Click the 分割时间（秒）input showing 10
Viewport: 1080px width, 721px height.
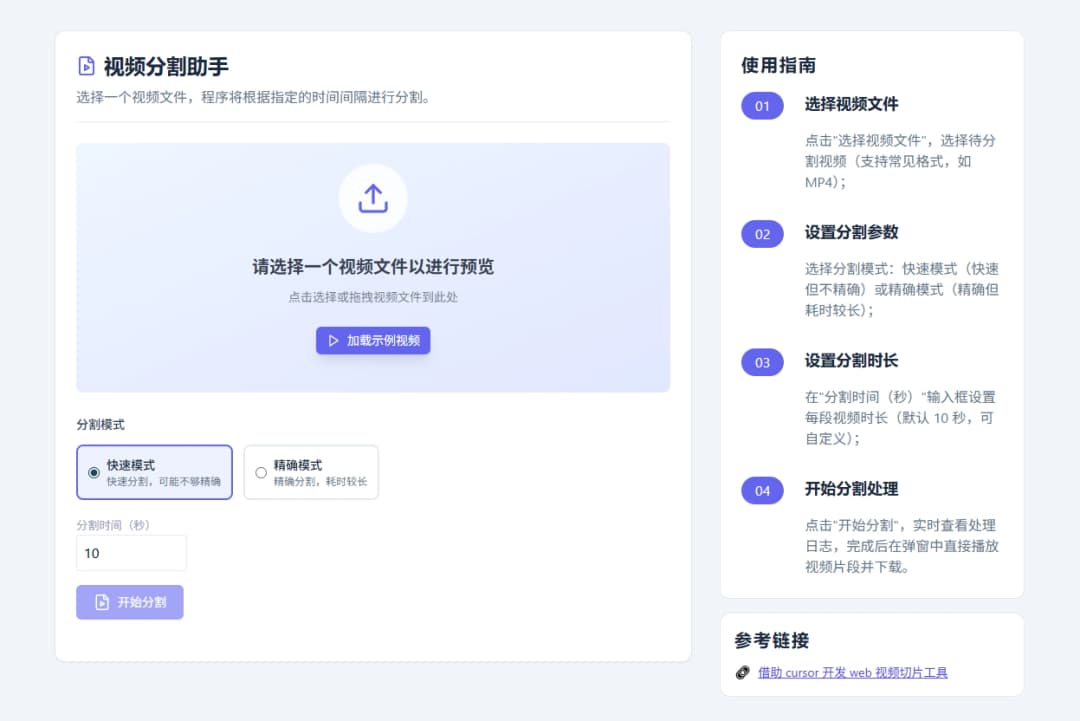click(131, 552)
